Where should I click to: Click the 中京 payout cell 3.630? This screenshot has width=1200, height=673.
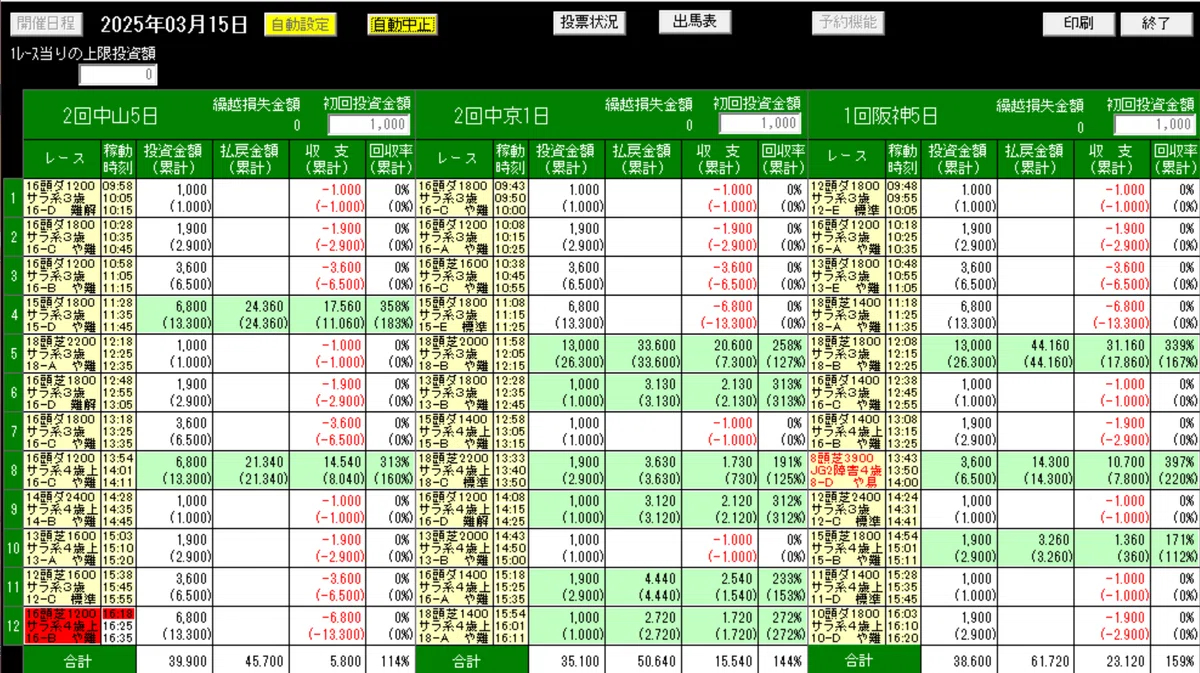644,469
